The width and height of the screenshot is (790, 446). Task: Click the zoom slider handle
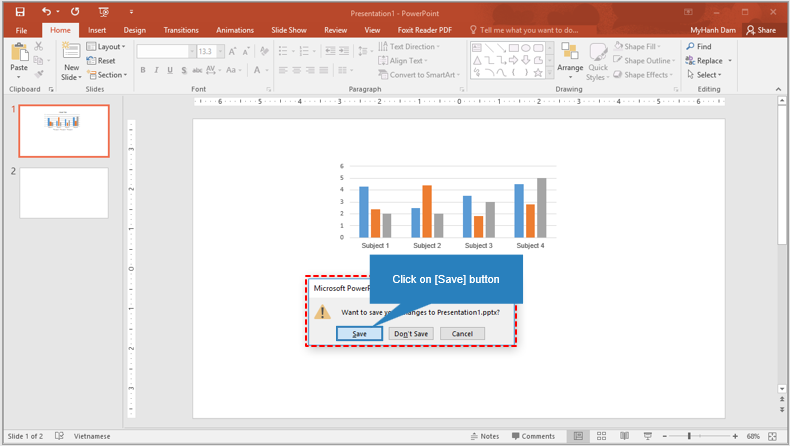click(689, 436)
